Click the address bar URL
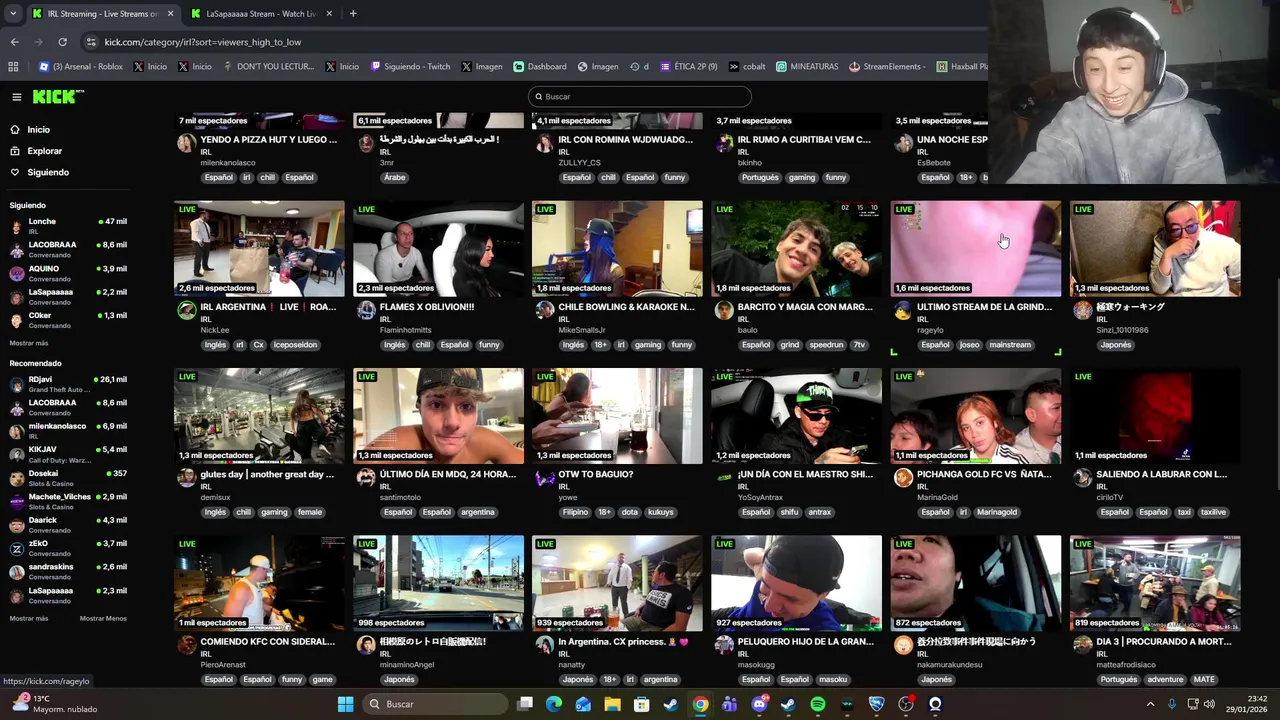This screenshot has width=1280, height=720. point(202,42)
